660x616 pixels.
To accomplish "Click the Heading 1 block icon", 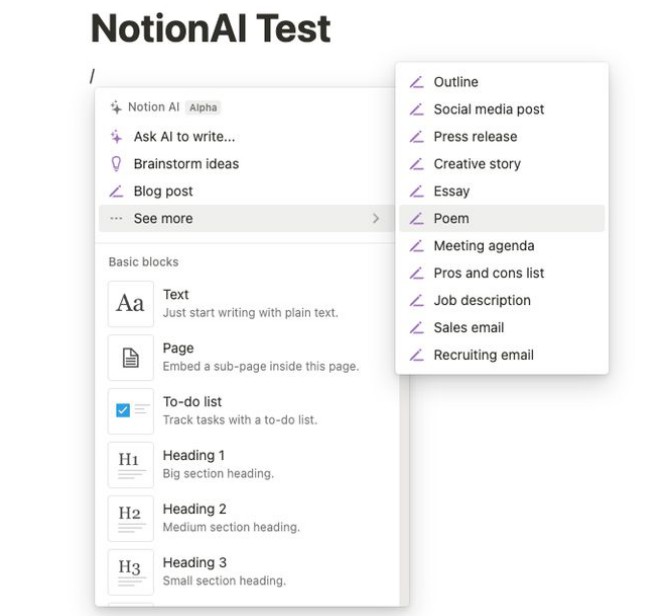I will coord(130,464).
